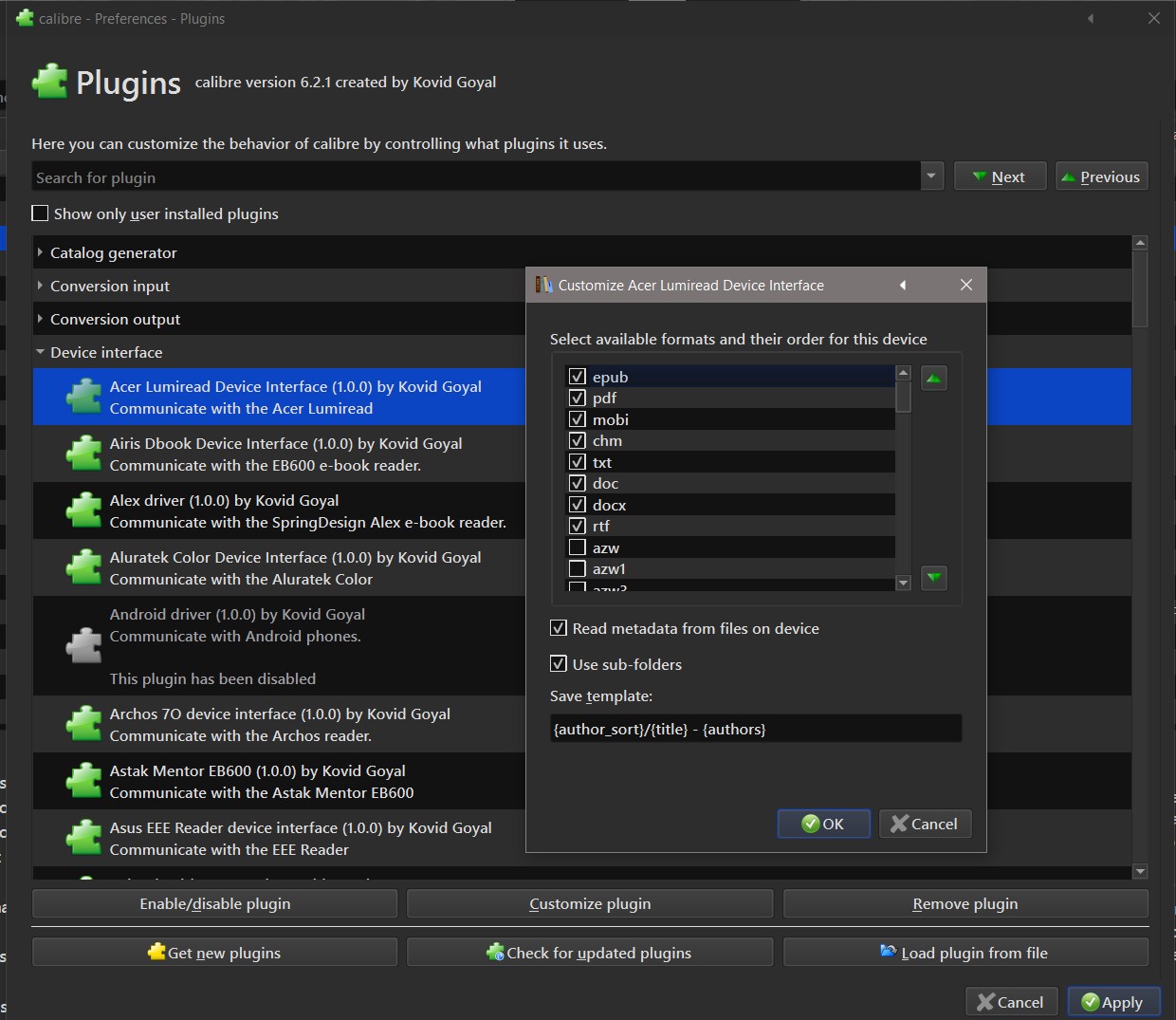Open the plugin search history dropdown
This screenshot has width=1176, height=1020.
(931, 176)
